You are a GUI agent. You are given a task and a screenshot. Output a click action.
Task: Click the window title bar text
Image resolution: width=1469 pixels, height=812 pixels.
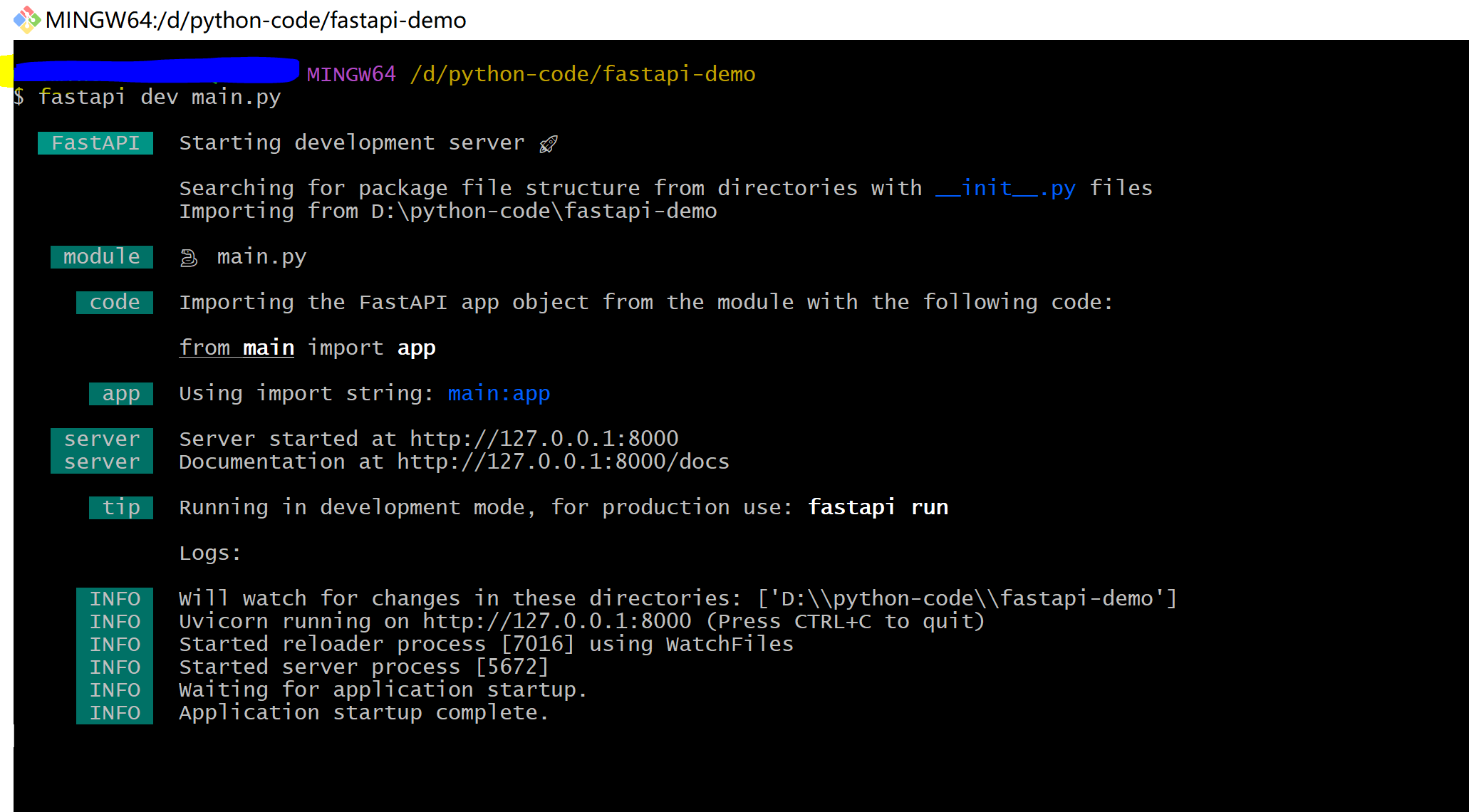(x=255, y=20)
